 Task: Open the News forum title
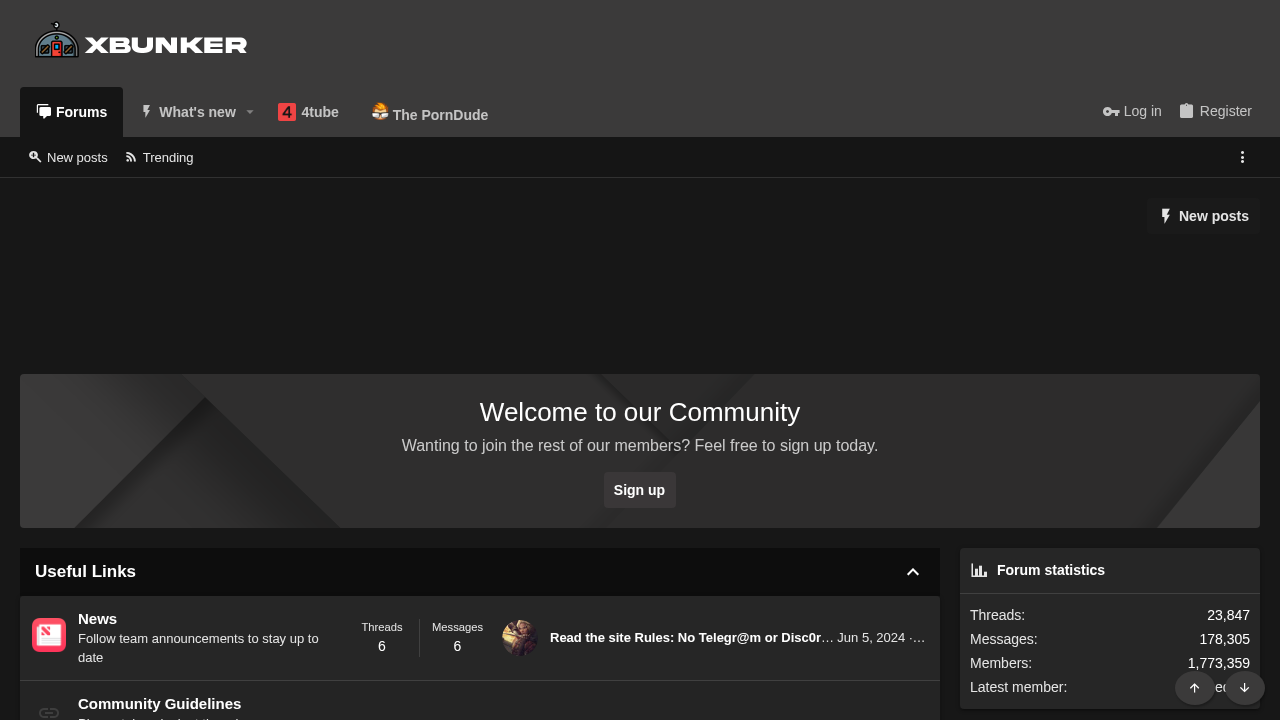[97, 619]
